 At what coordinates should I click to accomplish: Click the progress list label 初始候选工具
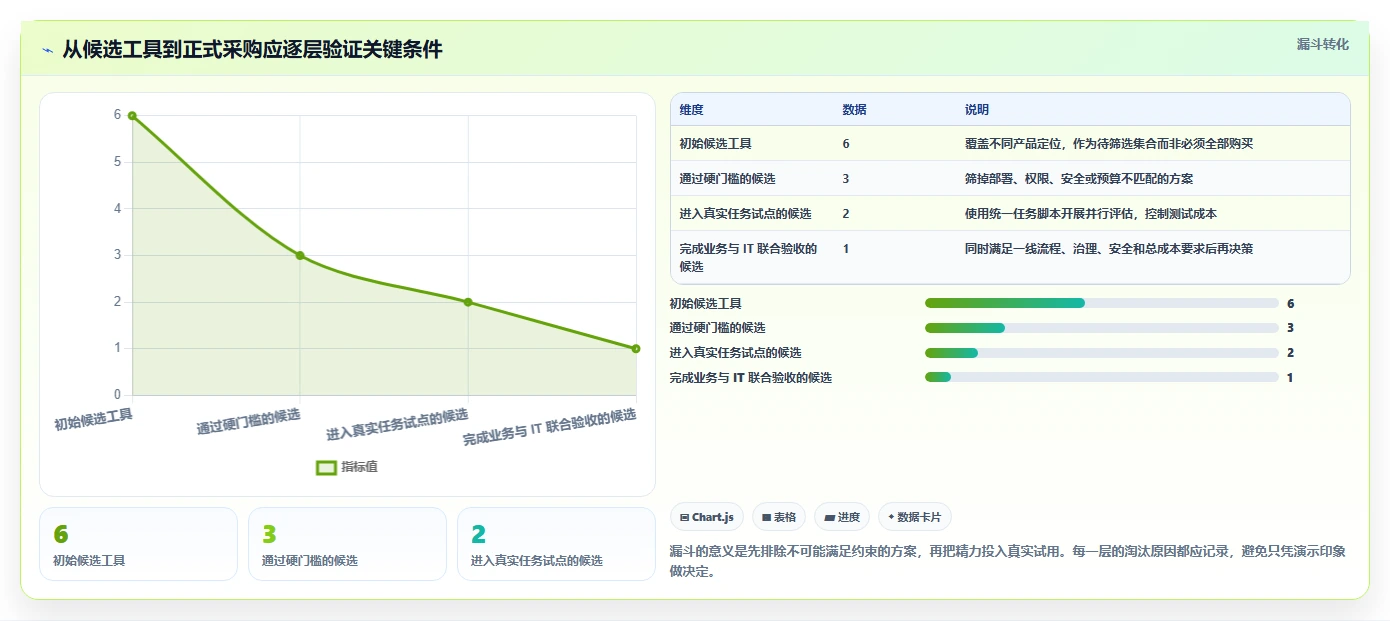coord(706,303)
